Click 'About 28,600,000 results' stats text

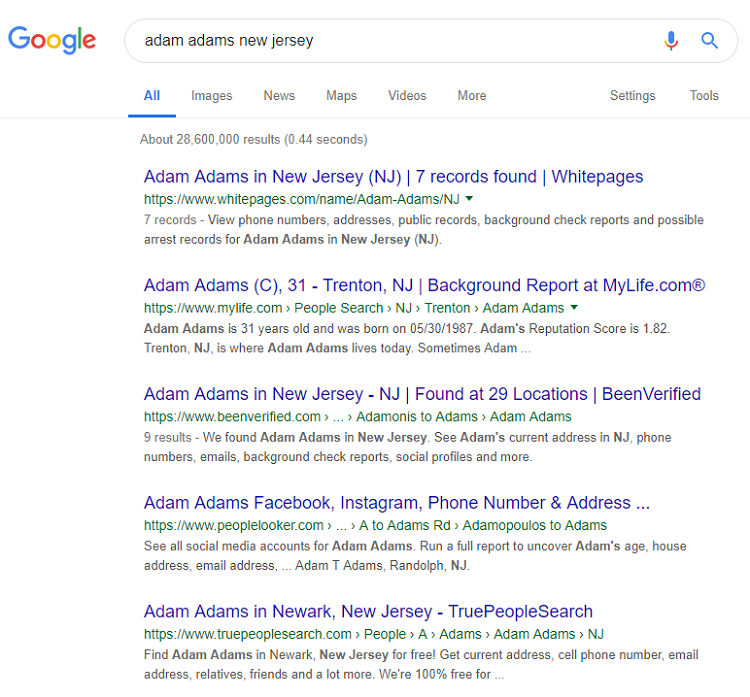[254, 139]
